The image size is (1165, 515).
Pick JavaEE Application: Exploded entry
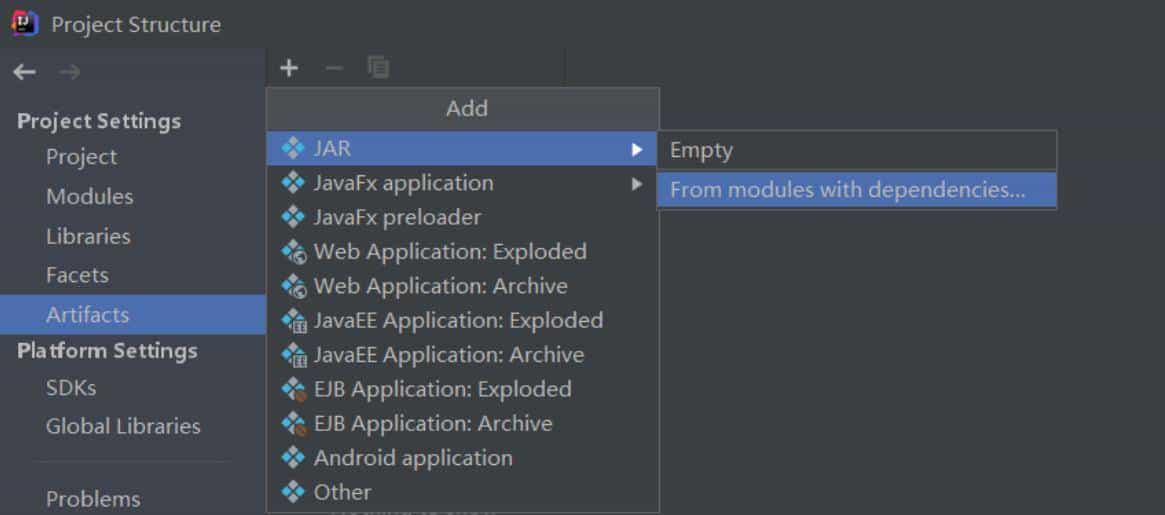click(x=457, y=321)
